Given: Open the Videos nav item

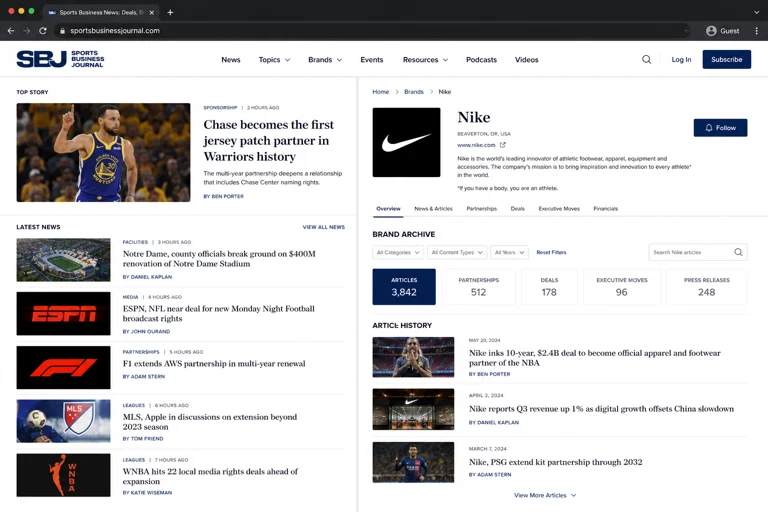Looking at the screenshot, I should point(527,60).
